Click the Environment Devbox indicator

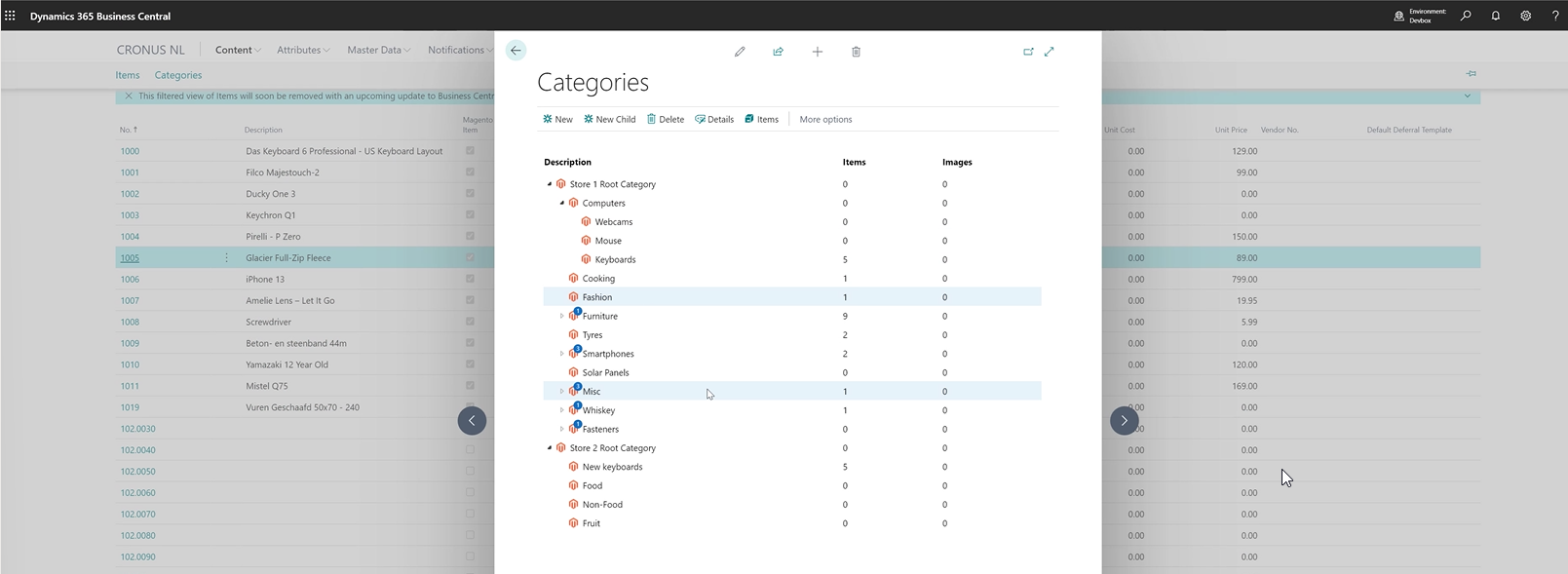[x=1420, y=16]
